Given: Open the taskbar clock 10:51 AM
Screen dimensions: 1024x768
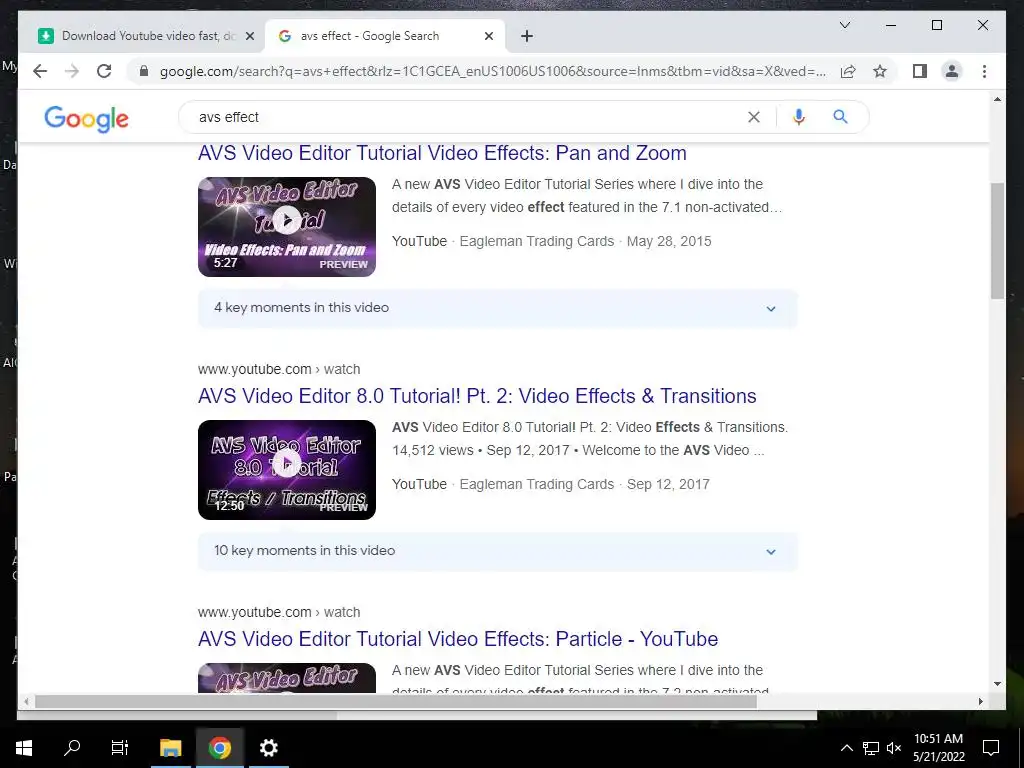Looking at the screenshot, I should (x=938, y=748).
